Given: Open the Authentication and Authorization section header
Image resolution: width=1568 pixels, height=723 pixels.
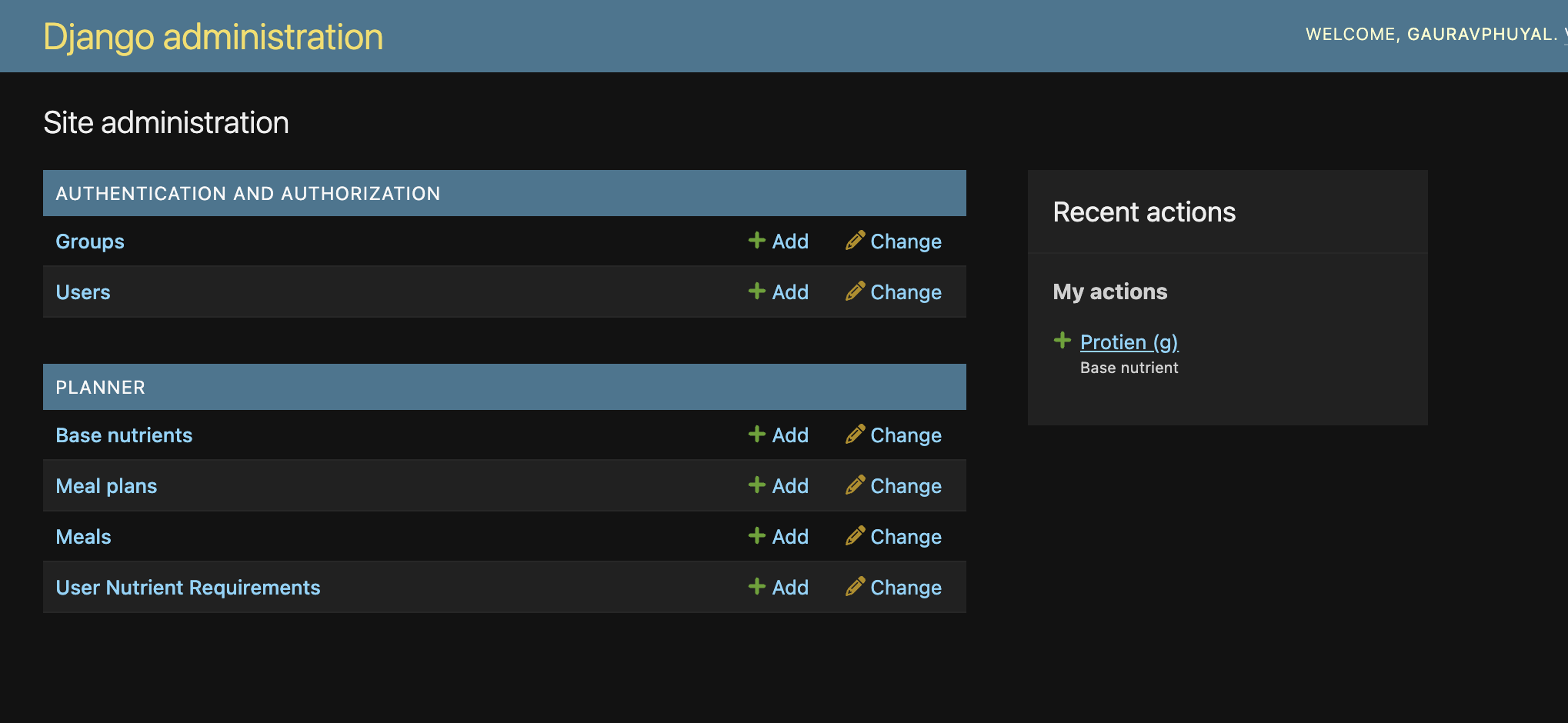Looking at the screenshot, I should coord(248,194).
